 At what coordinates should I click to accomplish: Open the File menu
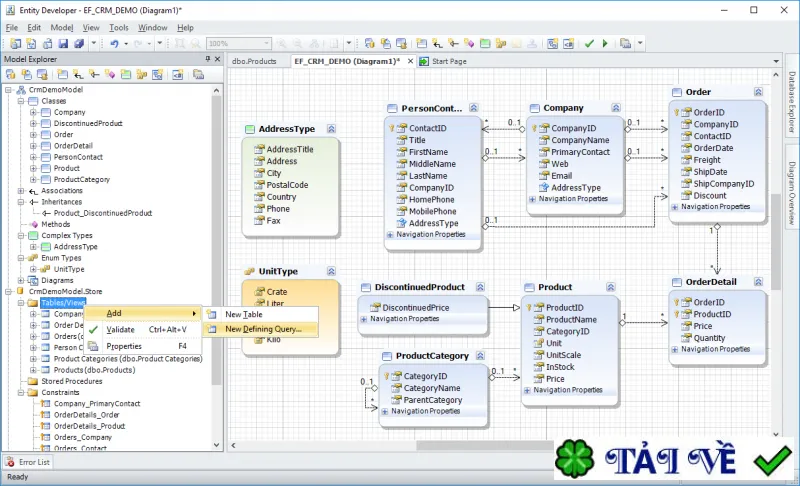(12, 28)
